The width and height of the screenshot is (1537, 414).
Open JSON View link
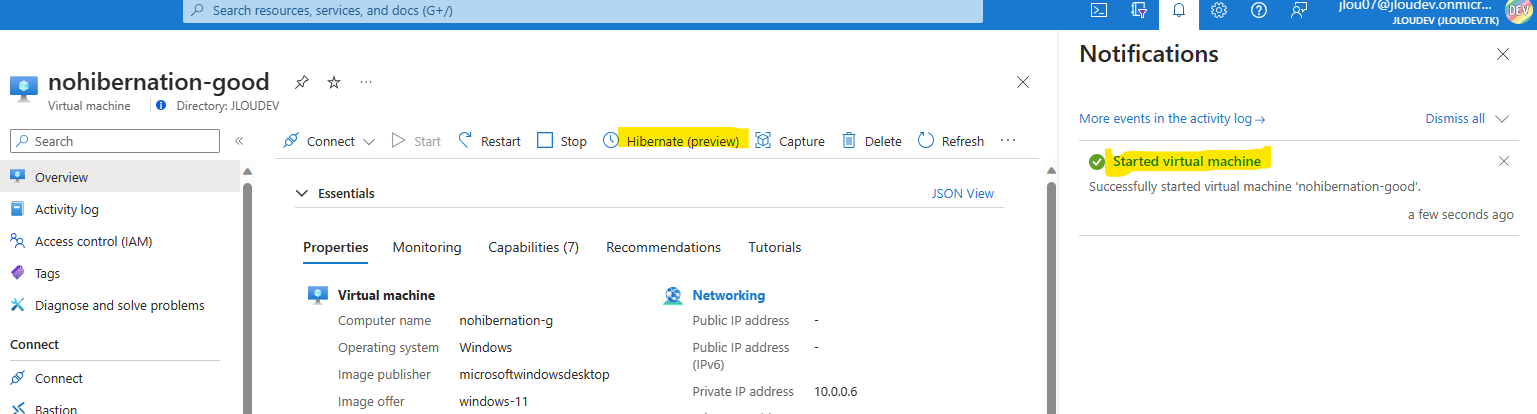click(x=963, y=193)
